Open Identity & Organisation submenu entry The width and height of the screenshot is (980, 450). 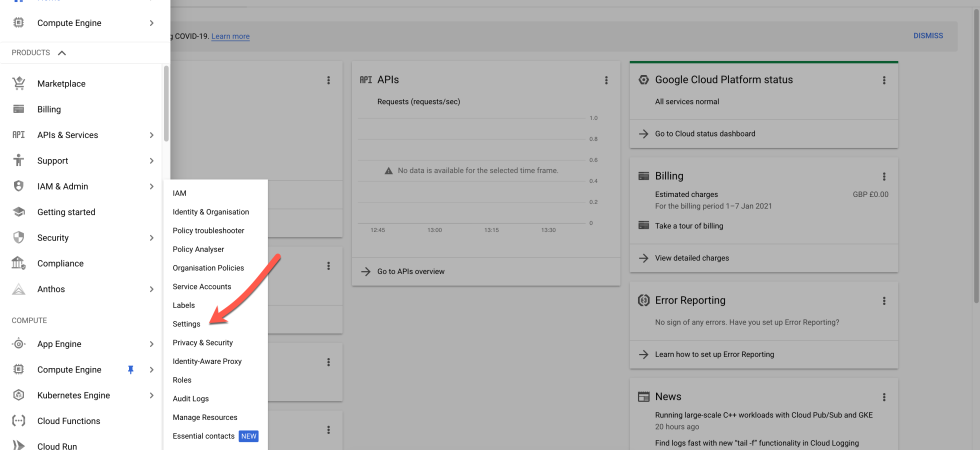click(211, 212)
